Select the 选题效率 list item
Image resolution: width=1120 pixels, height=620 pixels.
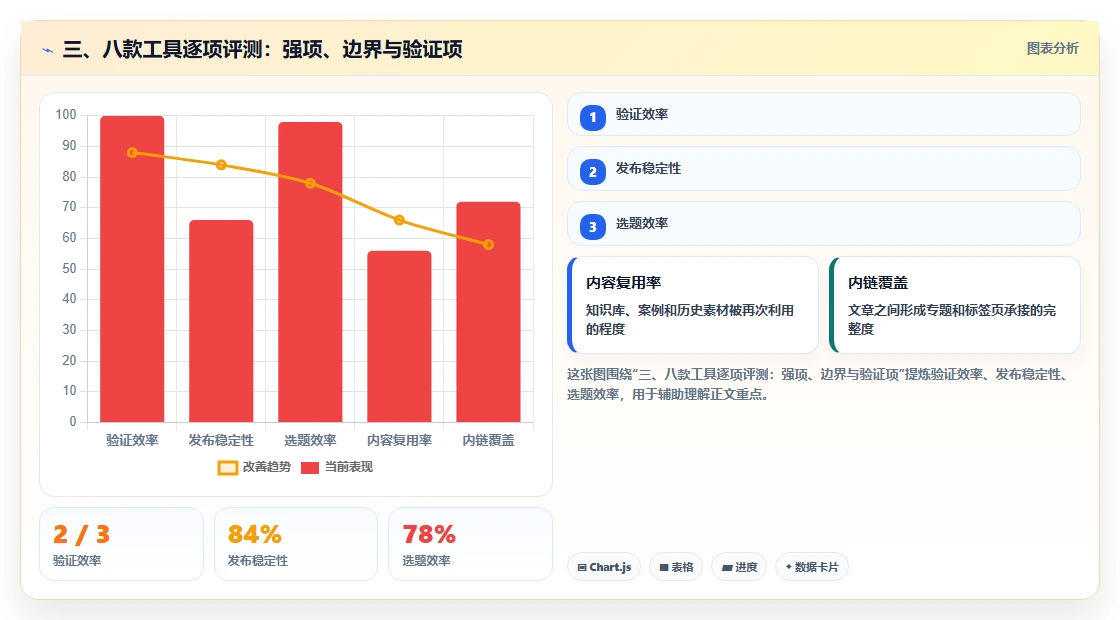[x=823, y=224]
